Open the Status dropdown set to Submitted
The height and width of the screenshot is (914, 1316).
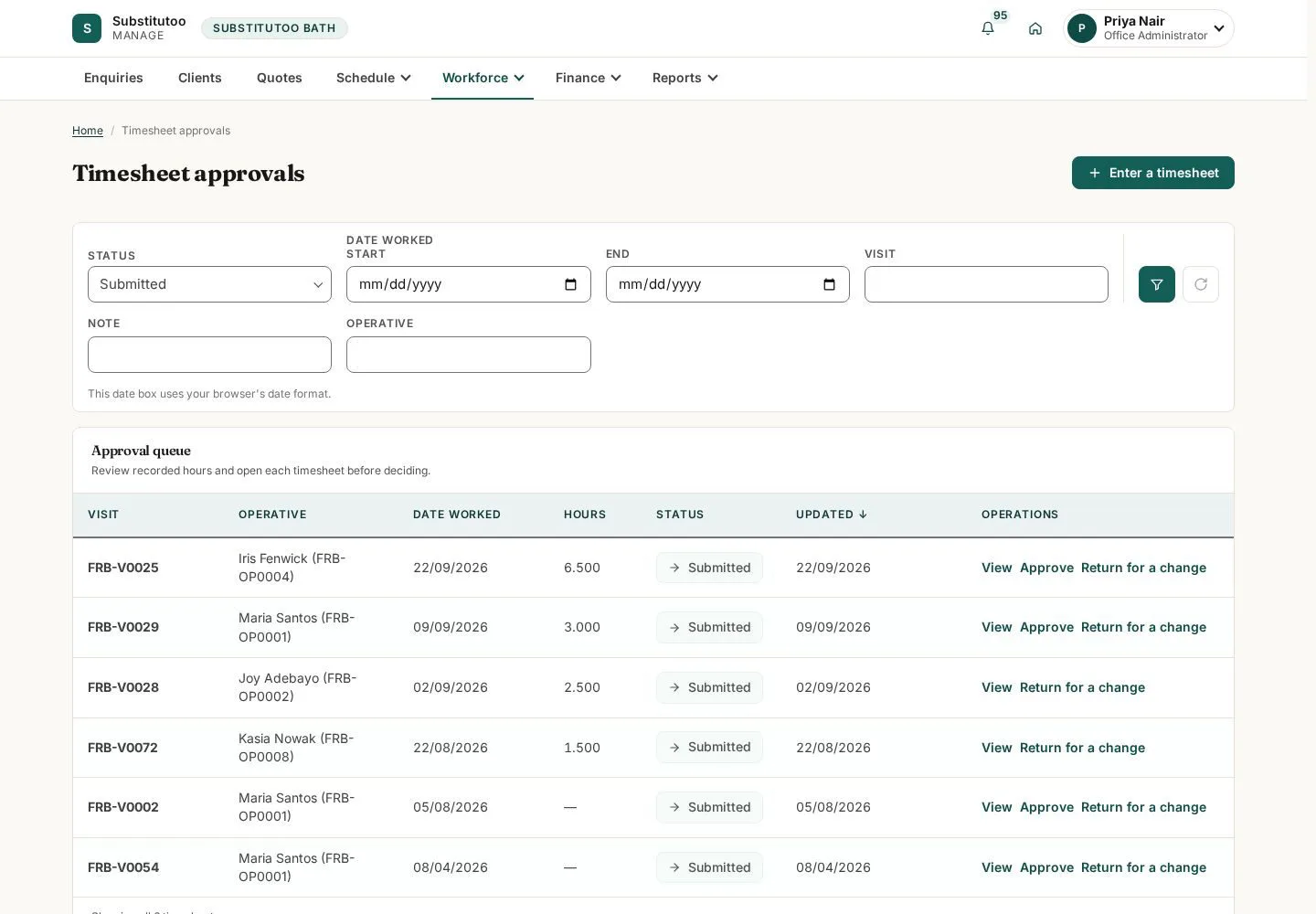(209, 284)
